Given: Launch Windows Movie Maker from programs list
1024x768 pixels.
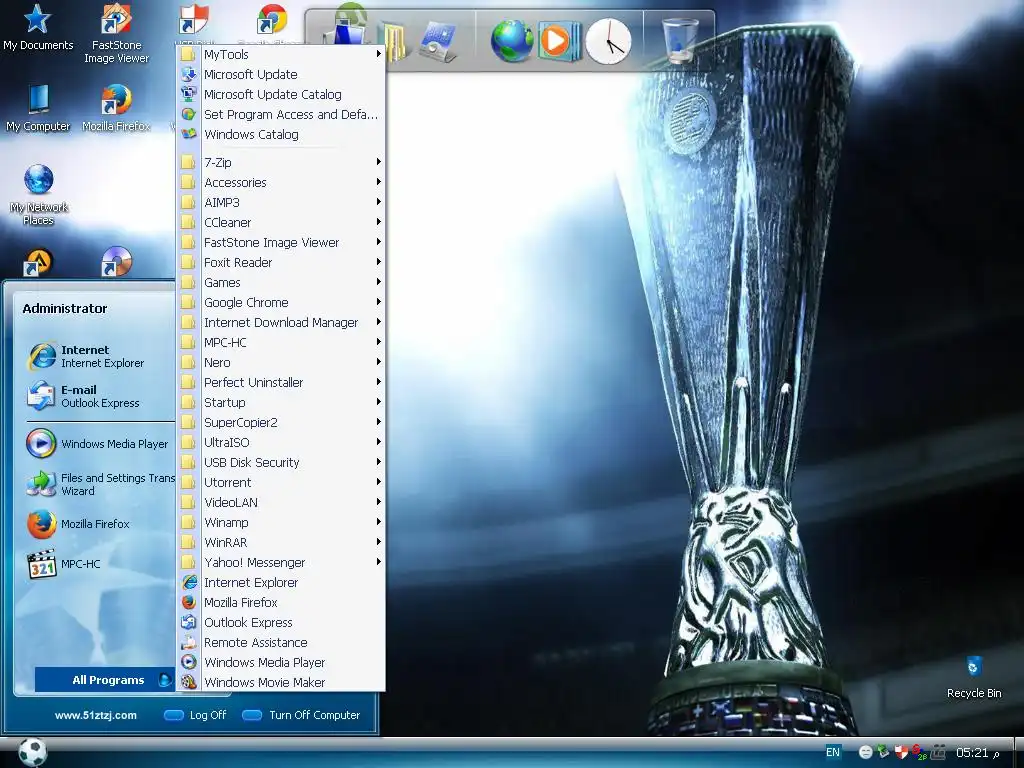Looking at the screenshot, I should click(281, 682).
